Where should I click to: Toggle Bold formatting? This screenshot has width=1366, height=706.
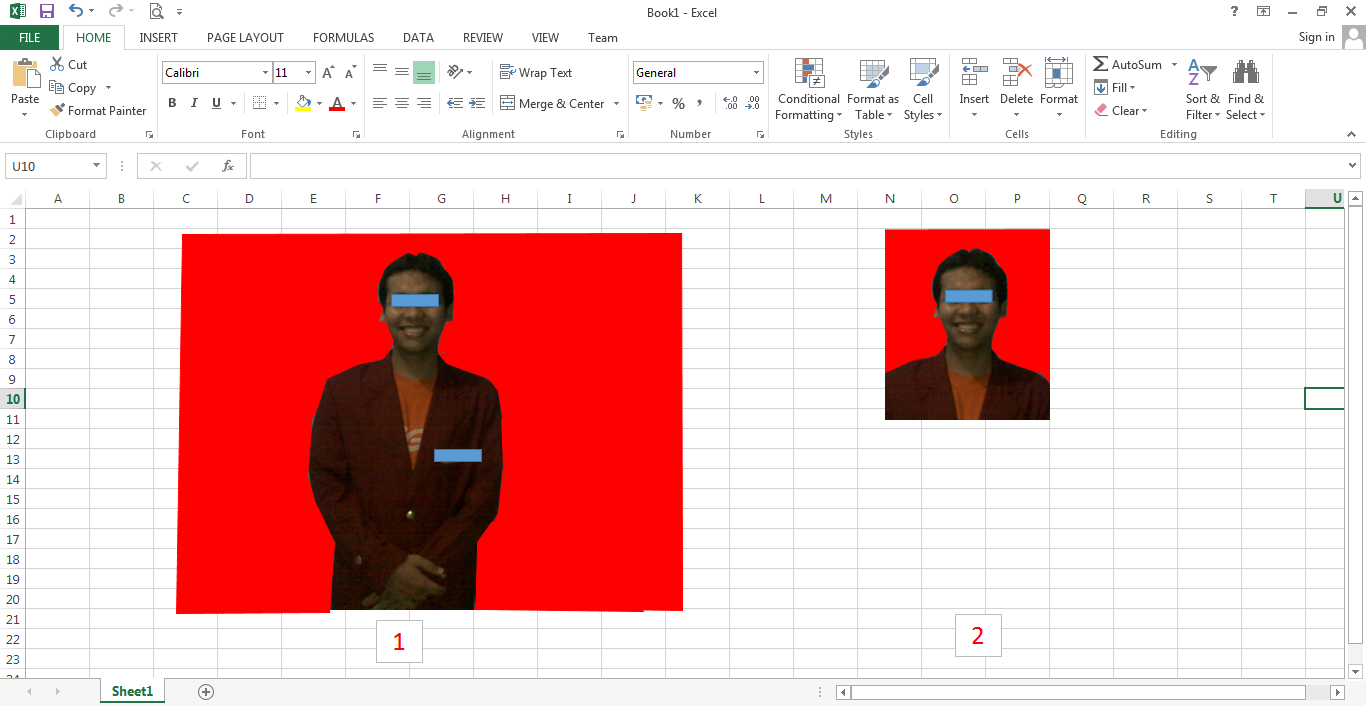click(172, 103)
